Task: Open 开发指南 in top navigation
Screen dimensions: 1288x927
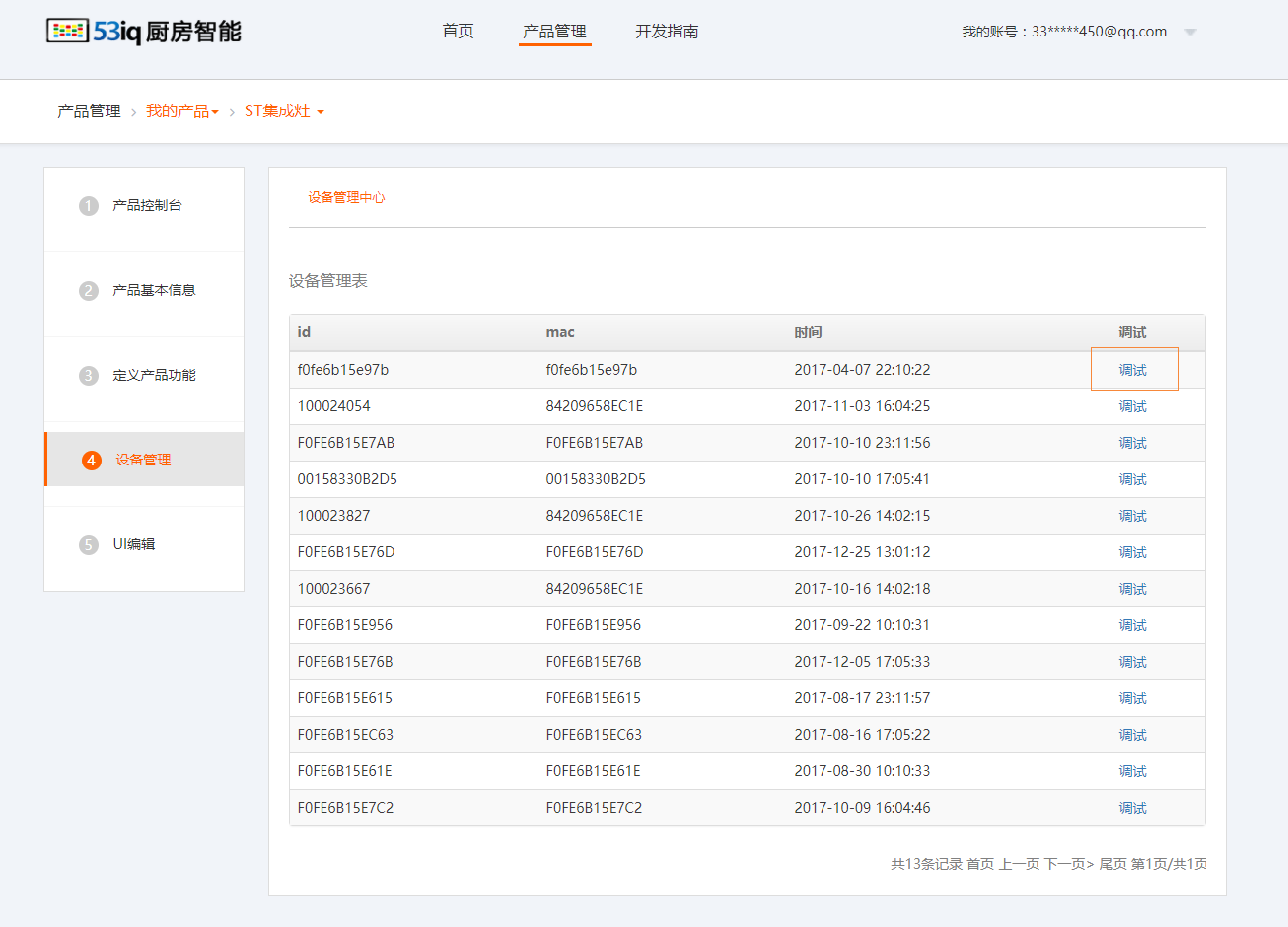Action: [667, 32]
